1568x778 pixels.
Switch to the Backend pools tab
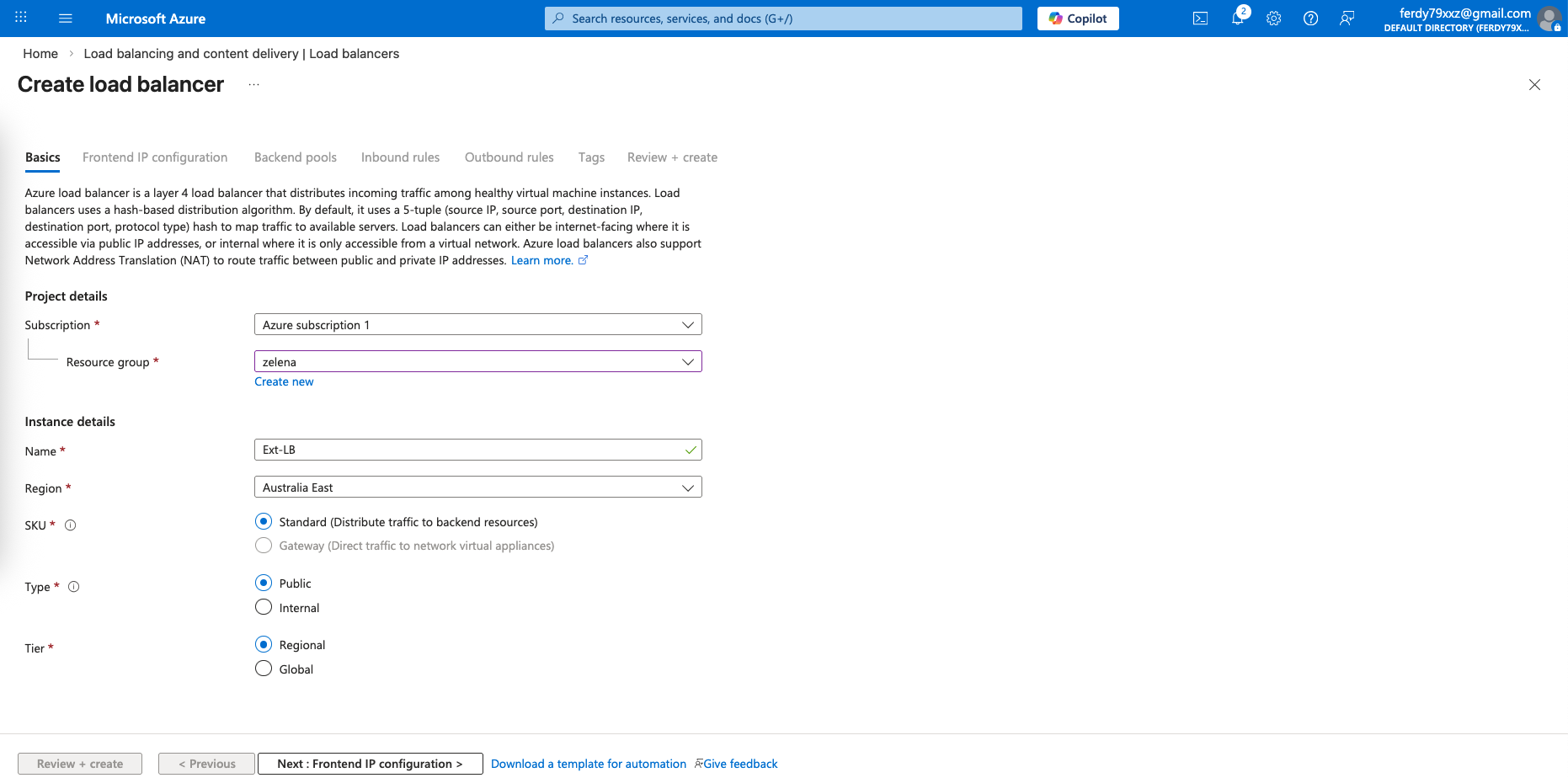tap(295, 157)
